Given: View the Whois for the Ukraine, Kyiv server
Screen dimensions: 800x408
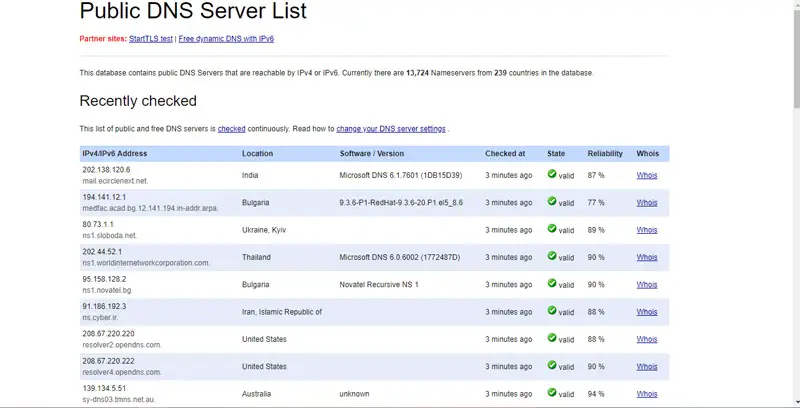Looking at the screenshot, I should coord(647,230).
